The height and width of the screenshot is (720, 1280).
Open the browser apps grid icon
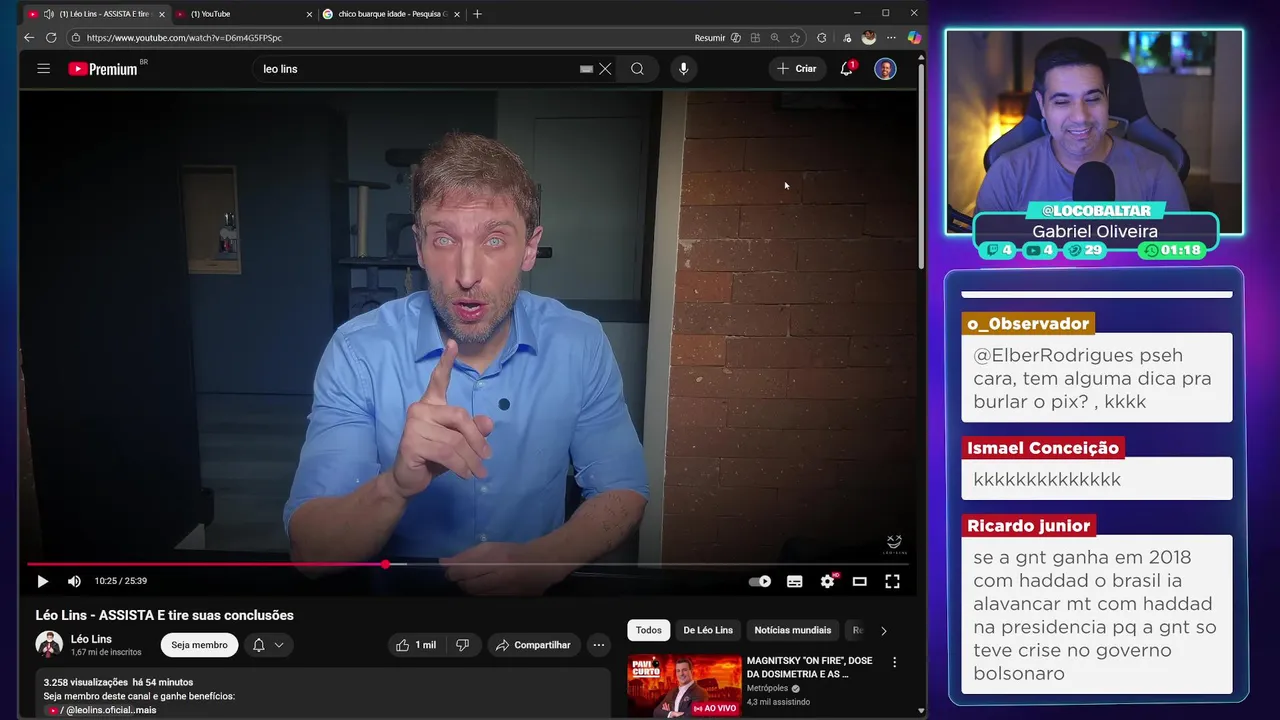tap(755, 38)
